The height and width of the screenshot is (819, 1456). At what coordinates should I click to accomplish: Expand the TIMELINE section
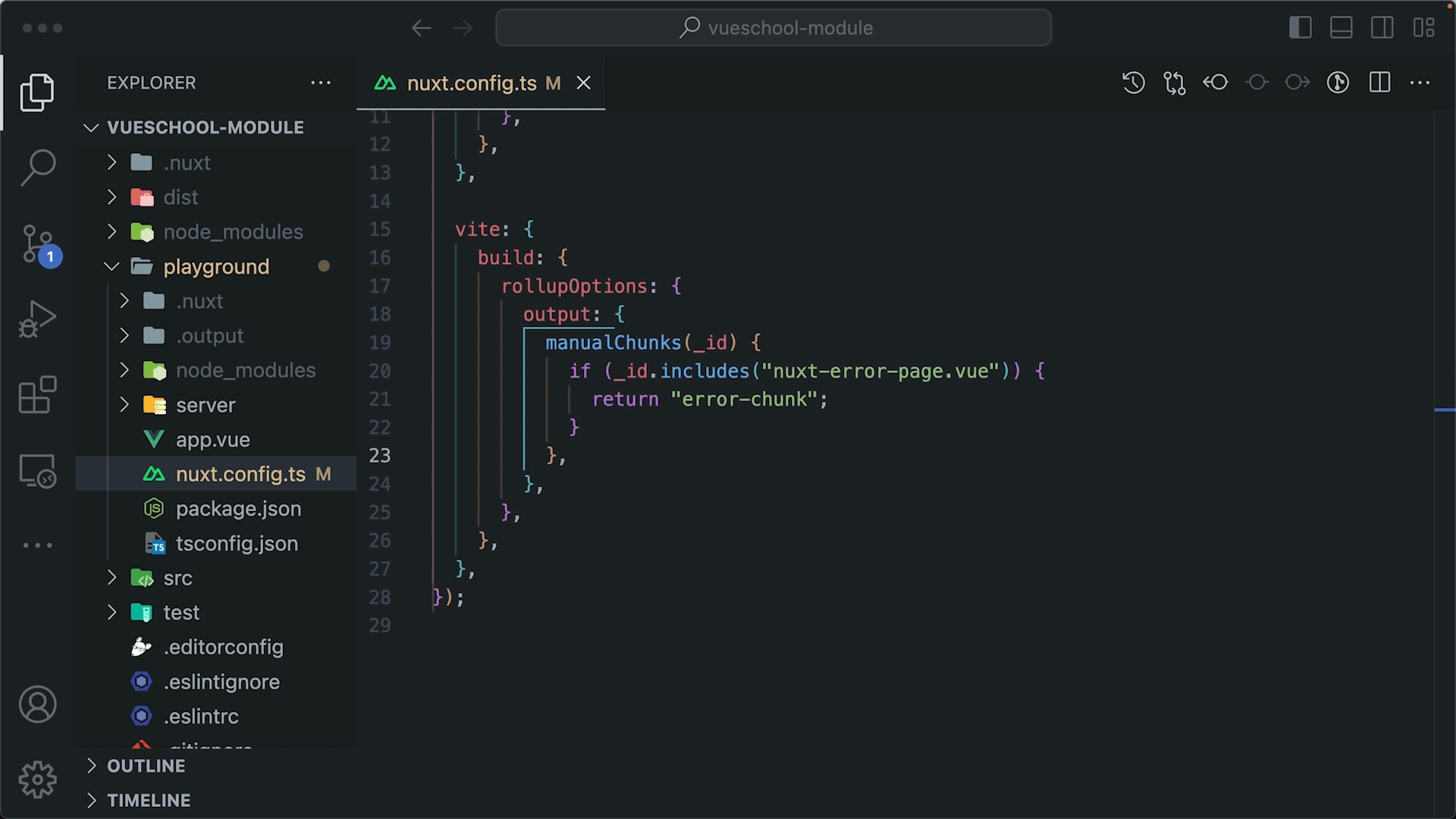click(216, 801)
